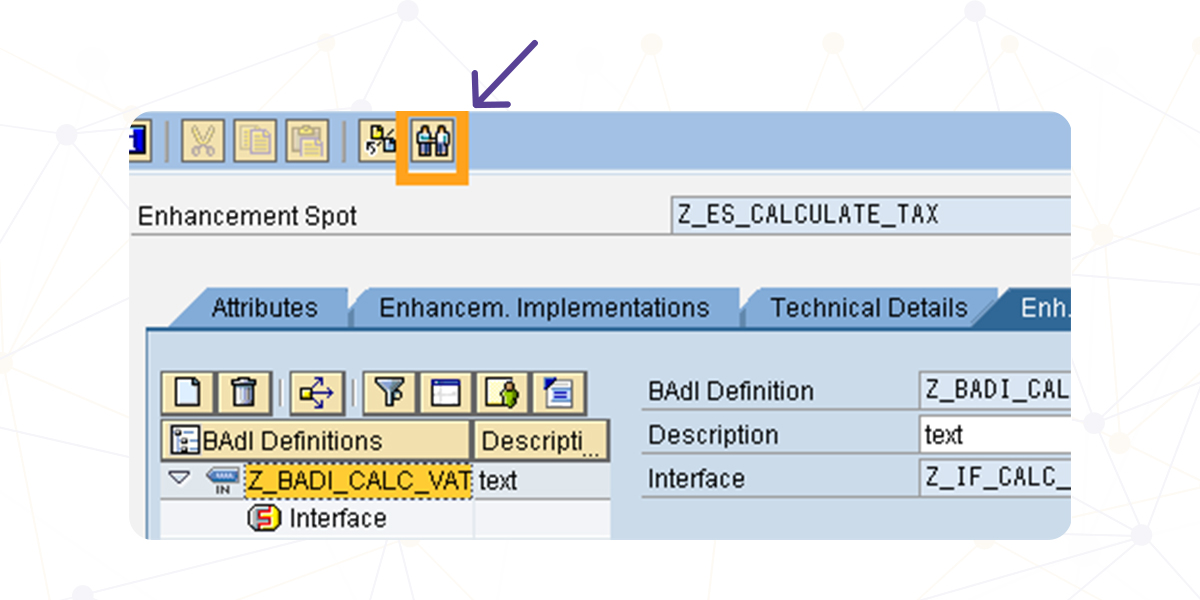Image resolution: width=1200 pixels, height=600 pixels.
Task: Collapse the Z_BADI_CALC_VAT tree node
Action: pyautogui.click(x=179, y=479)
